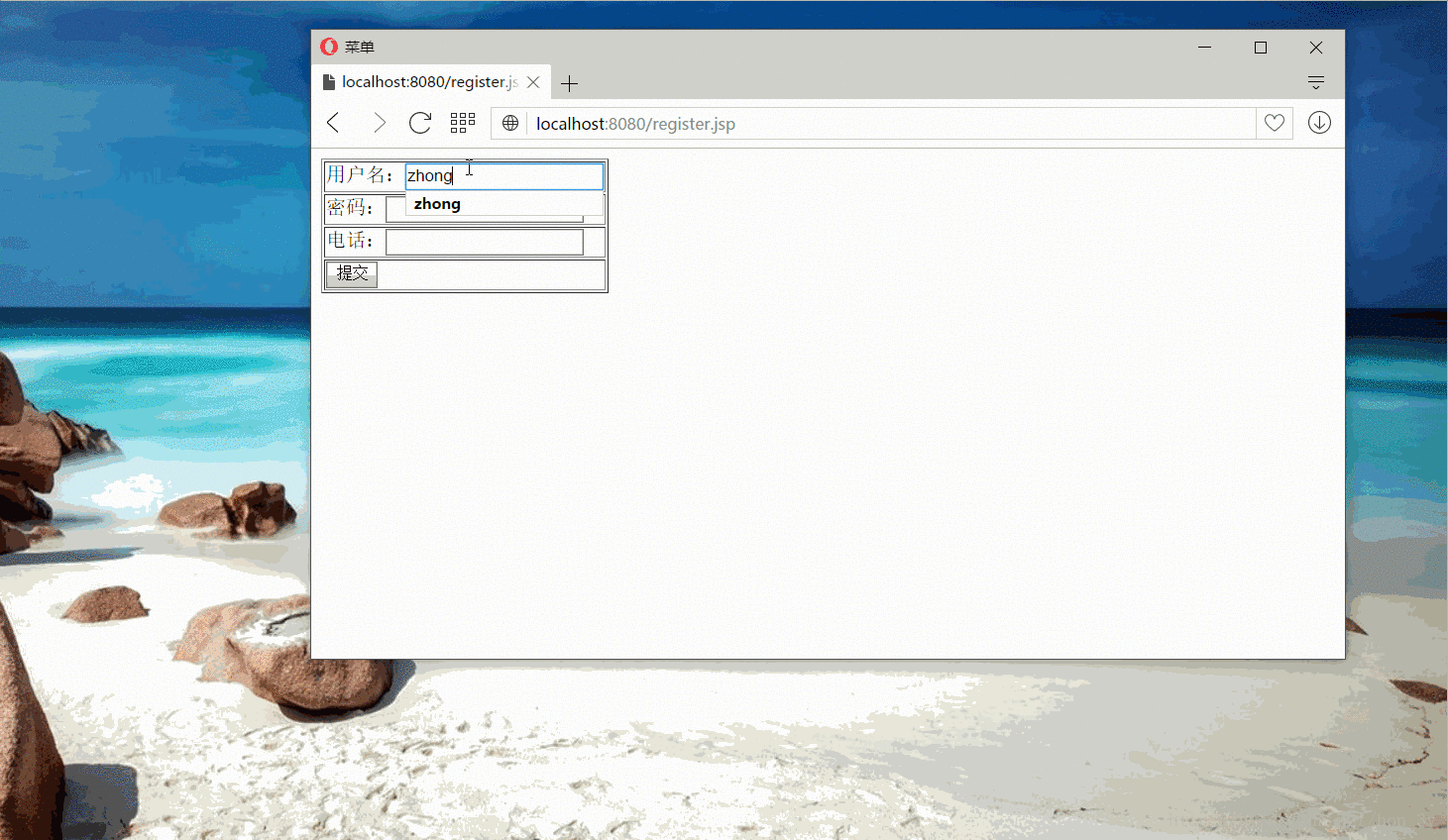Open Speed Dial grid page

[x=463, y=123]
